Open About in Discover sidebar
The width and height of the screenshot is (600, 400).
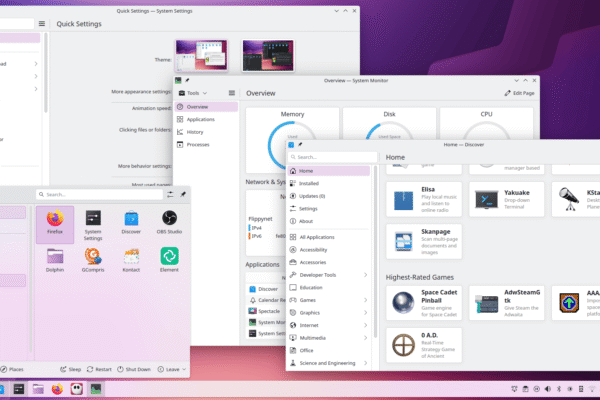329,221
